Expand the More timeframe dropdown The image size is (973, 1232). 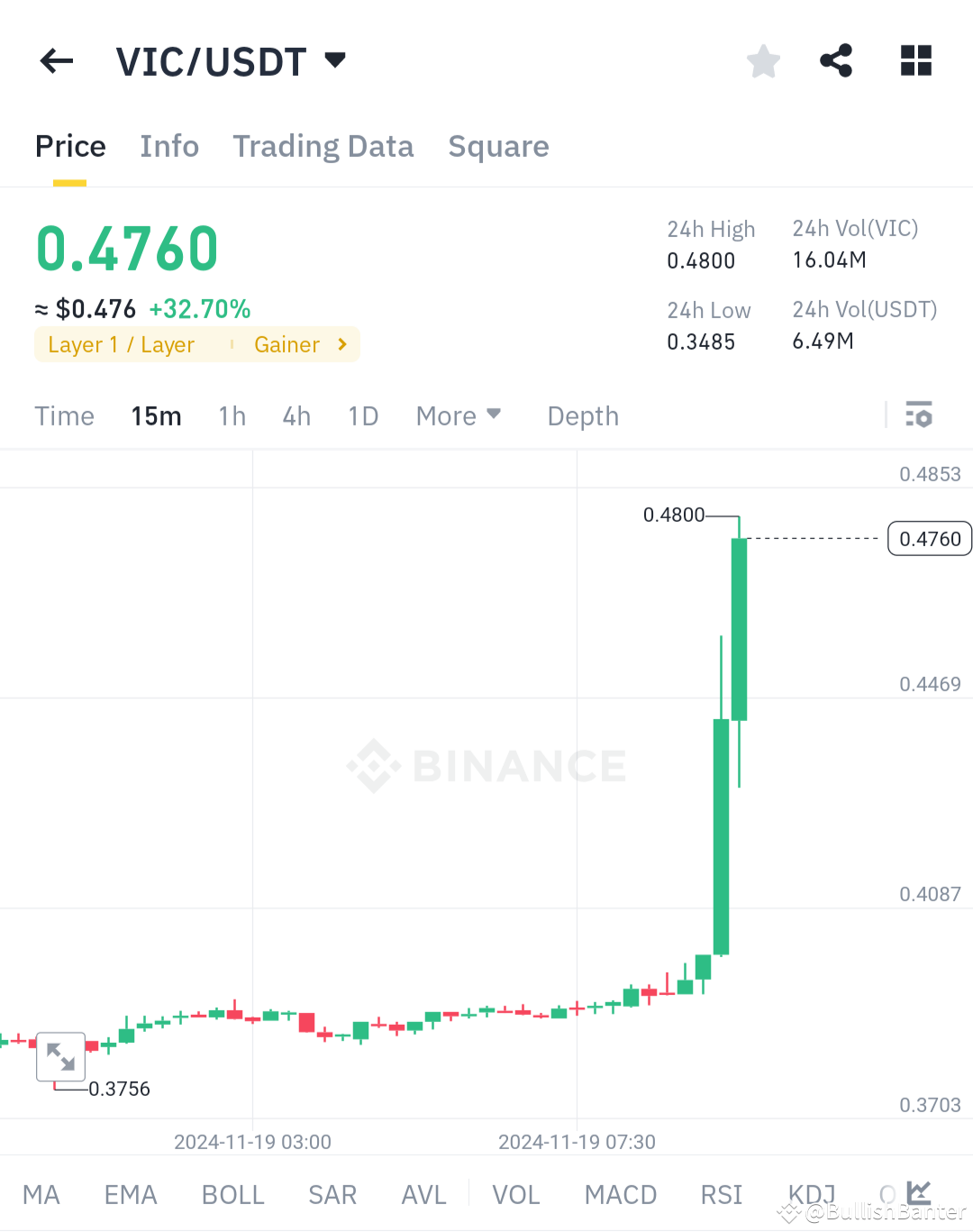coord(459,415)
